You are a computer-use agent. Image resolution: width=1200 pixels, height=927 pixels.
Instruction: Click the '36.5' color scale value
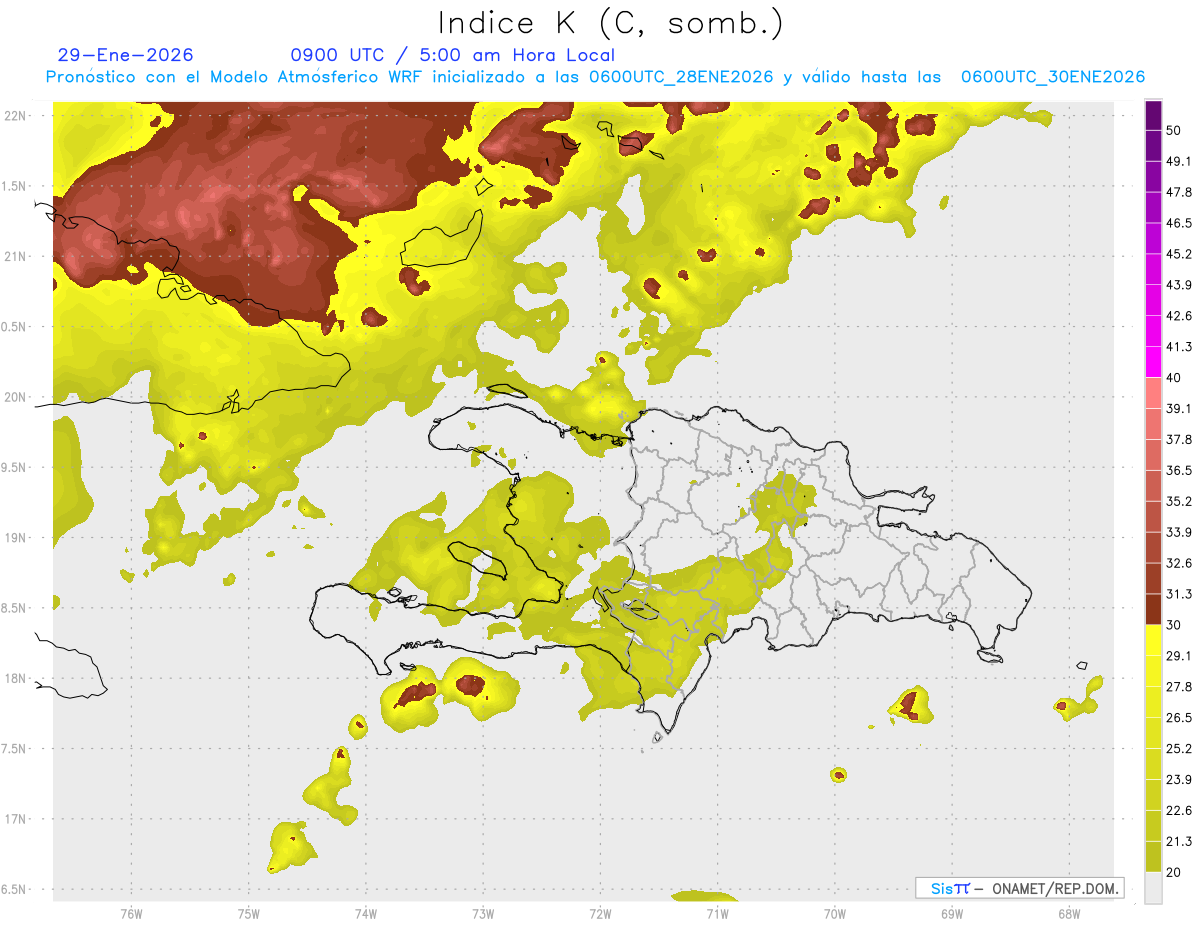point(1178,470)
